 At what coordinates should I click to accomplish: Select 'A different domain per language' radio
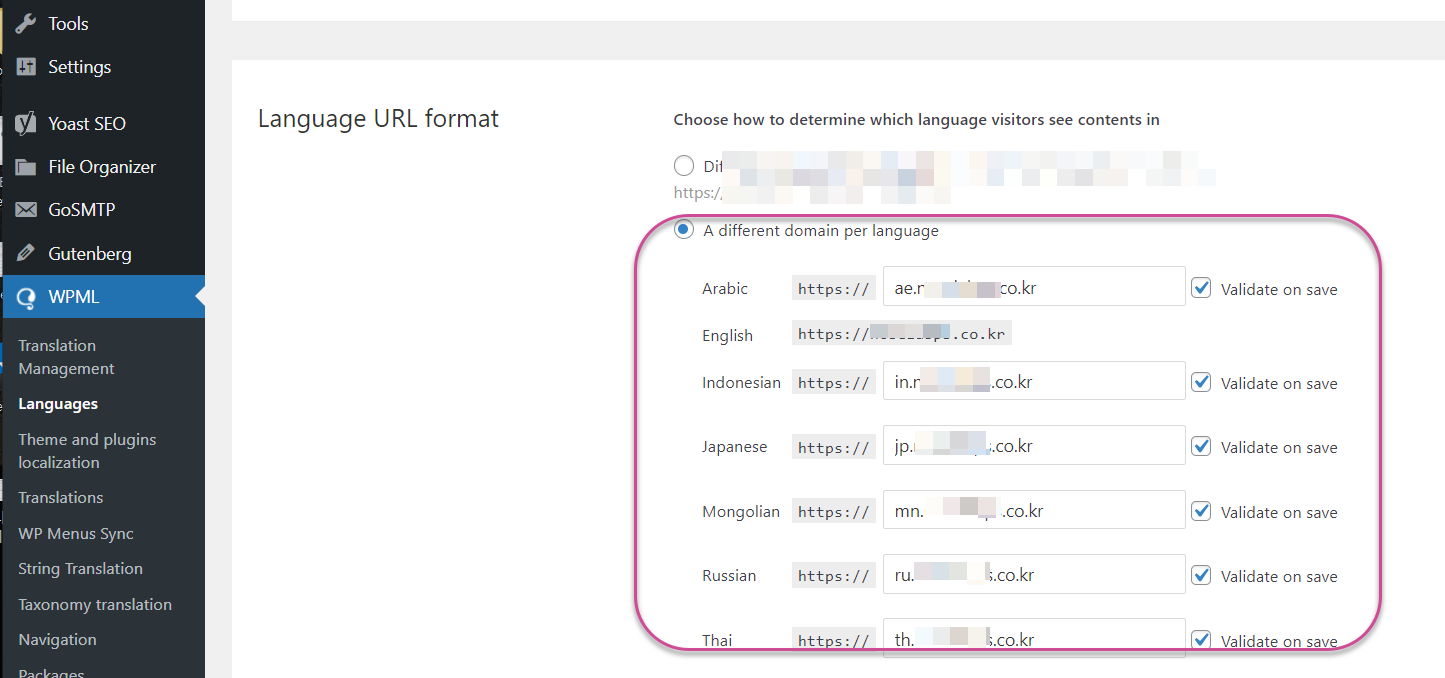coord(684,230)
